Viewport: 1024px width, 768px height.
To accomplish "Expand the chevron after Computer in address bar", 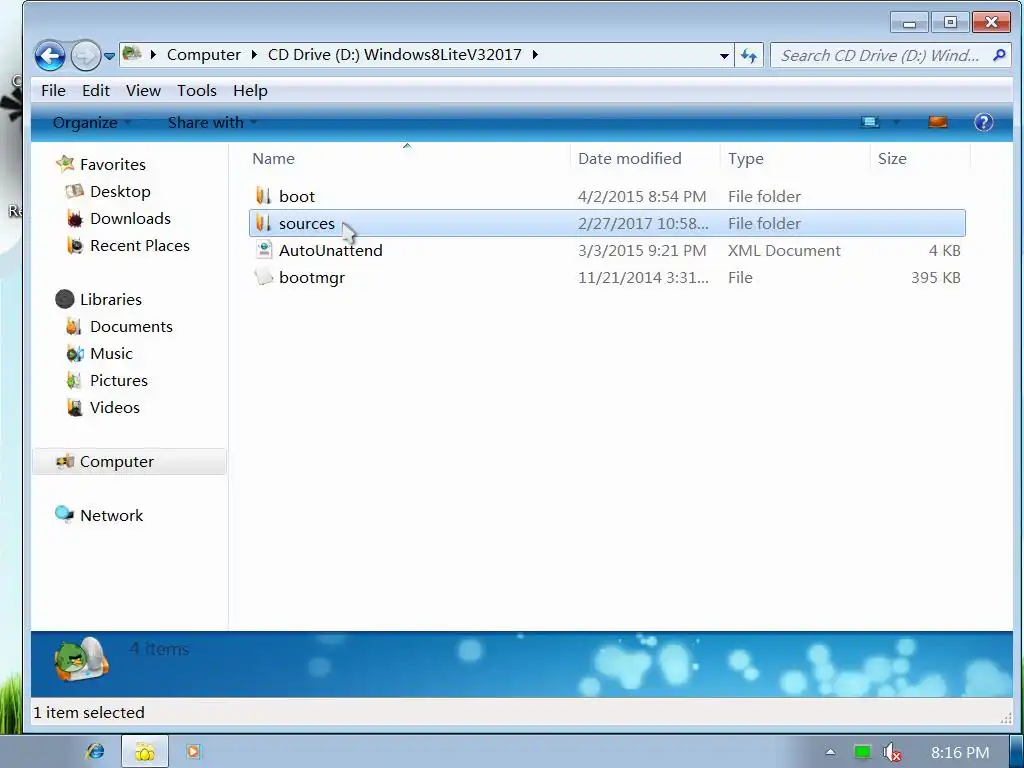I will click(x=254, y=55).
